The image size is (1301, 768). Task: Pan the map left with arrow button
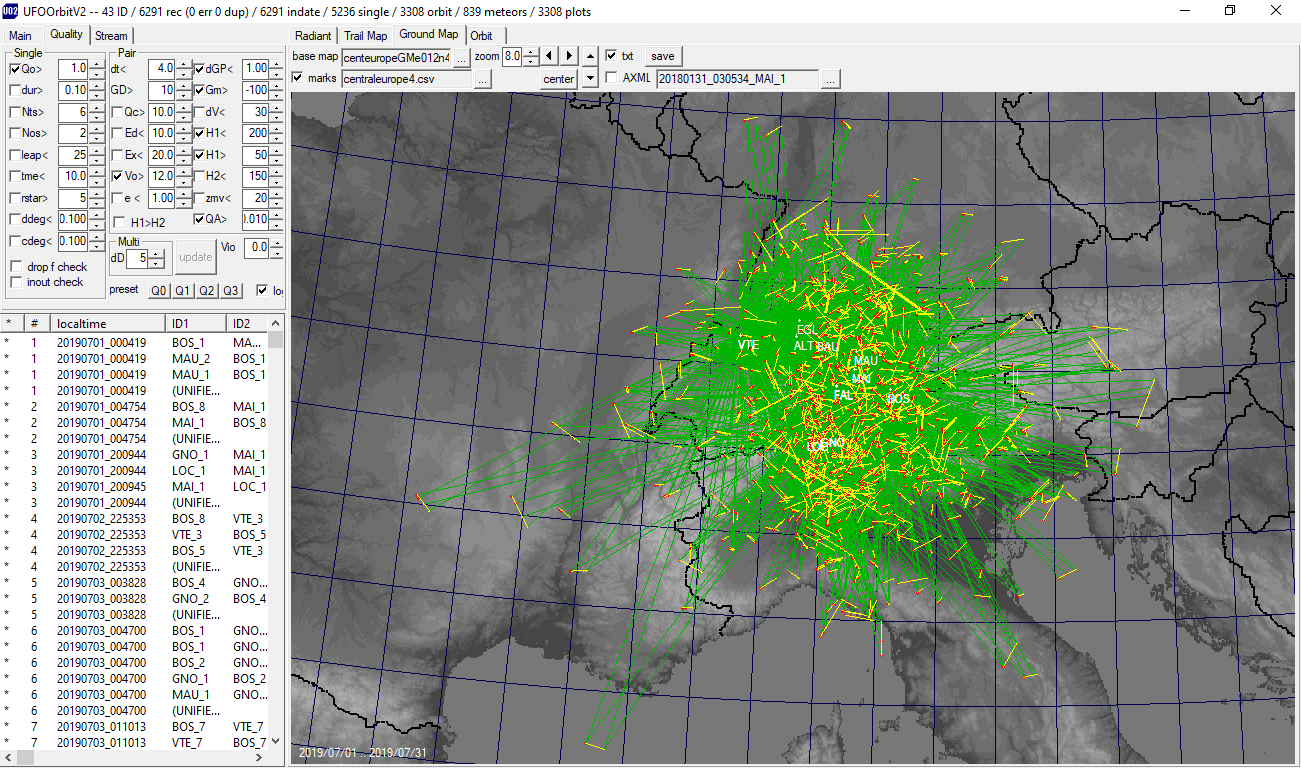point(549,56)
